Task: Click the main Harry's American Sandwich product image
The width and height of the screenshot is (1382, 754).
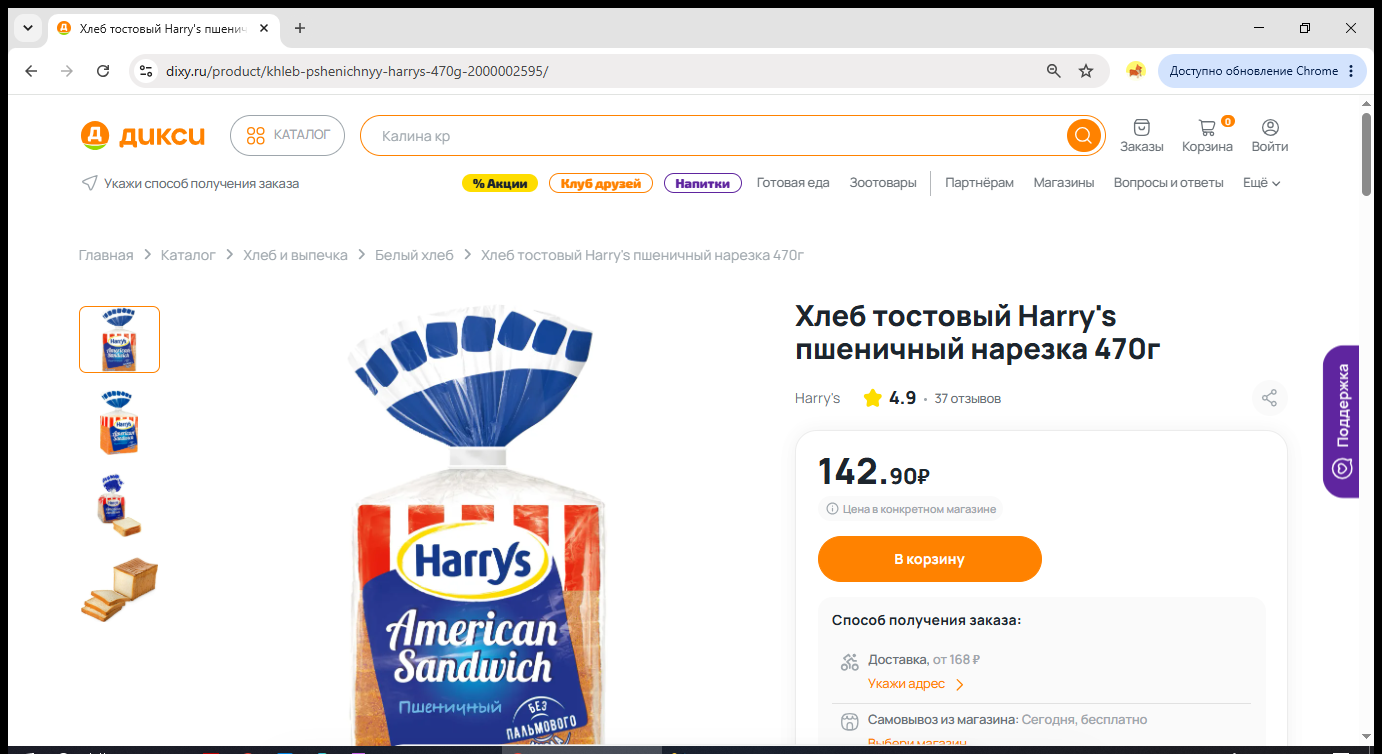Action: click(478, 525)
